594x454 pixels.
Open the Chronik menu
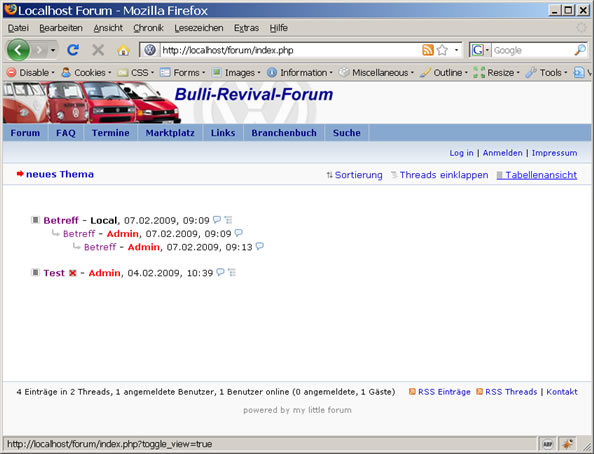(148, 28)
